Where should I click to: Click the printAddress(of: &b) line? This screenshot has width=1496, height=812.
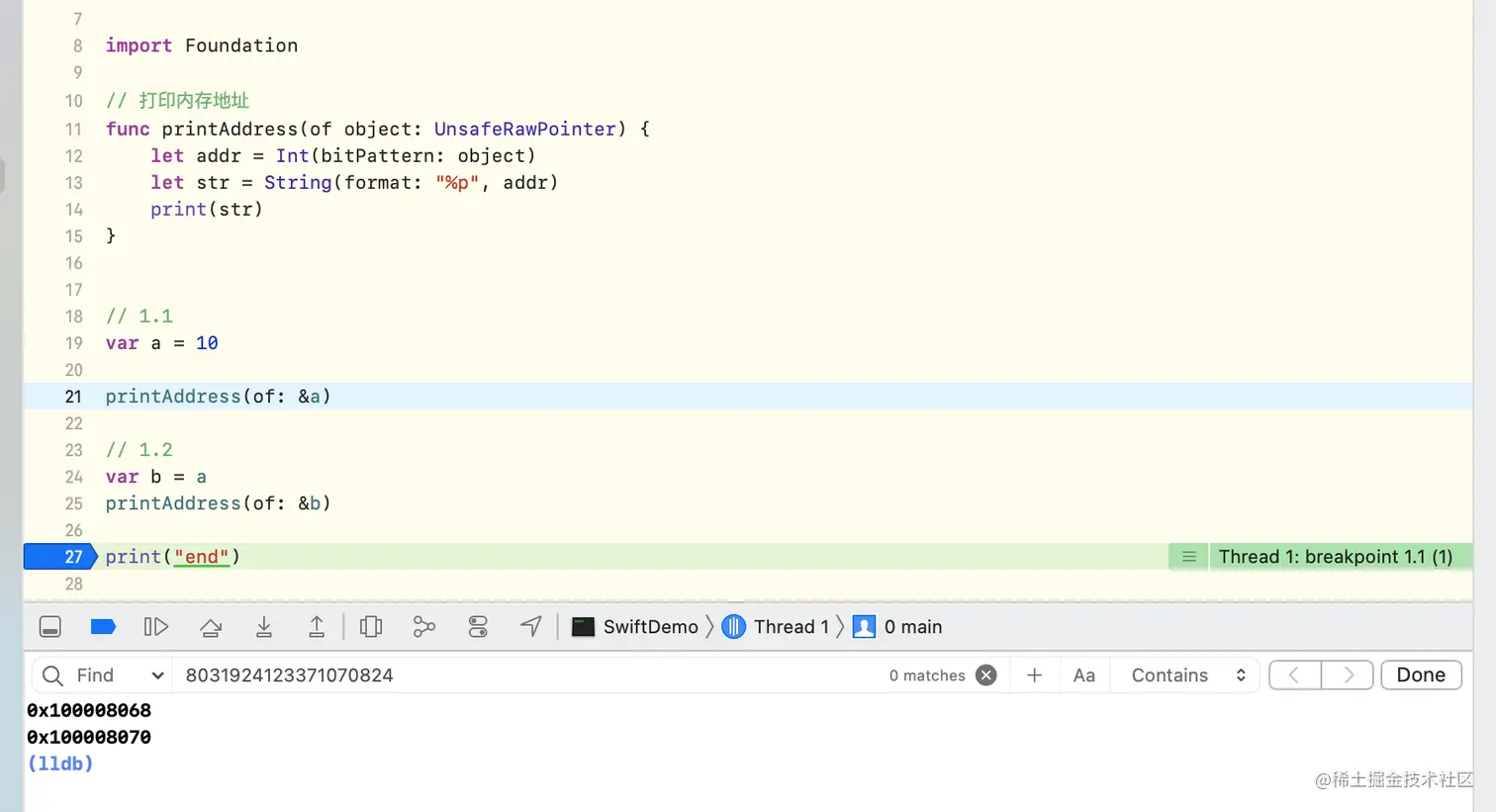point(219,503)
